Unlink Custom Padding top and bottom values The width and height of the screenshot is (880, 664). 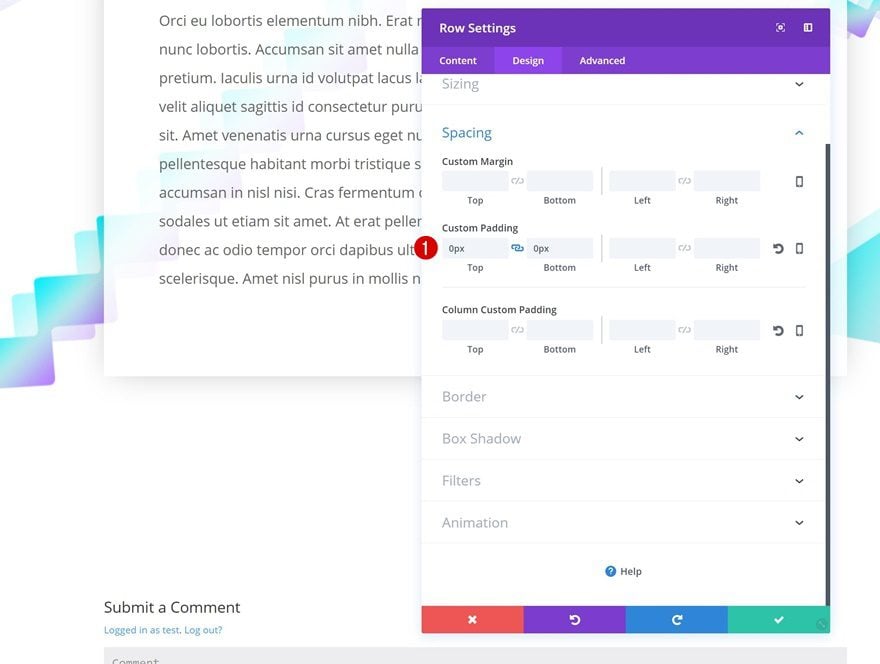click(x=517, y=248)
